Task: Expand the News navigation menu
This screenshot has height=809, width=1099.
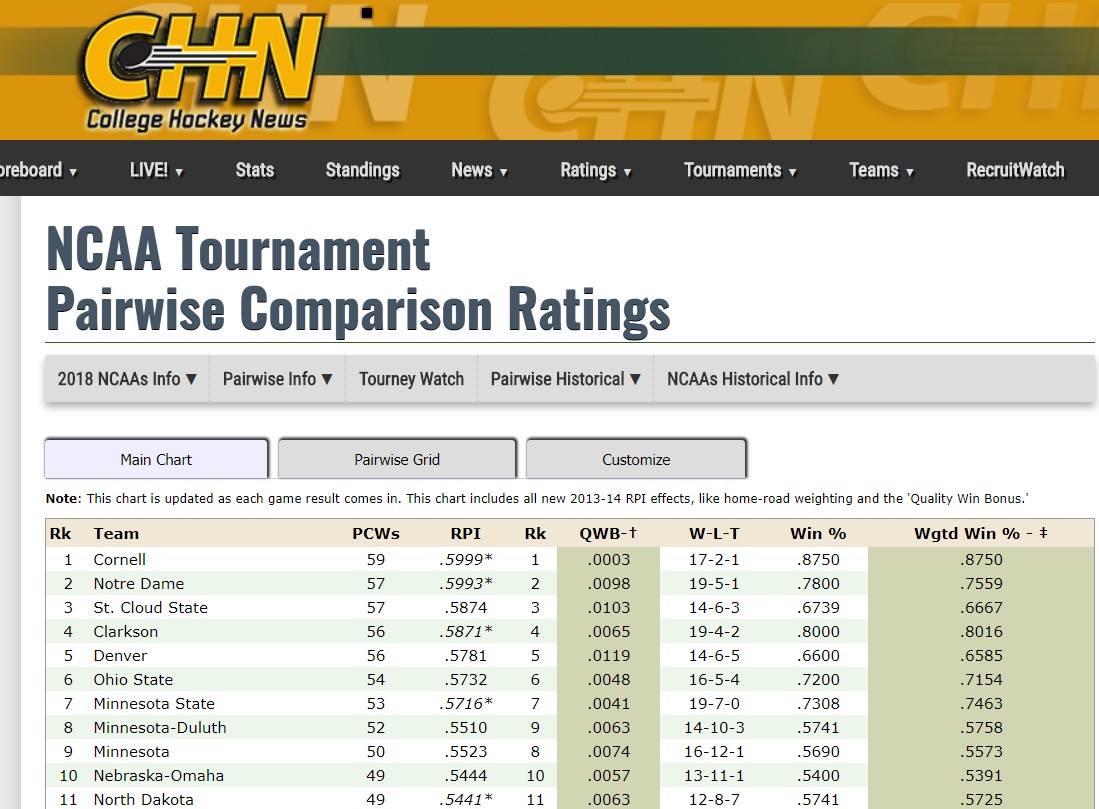Action: pyautogui.click(x=479, y=170)
